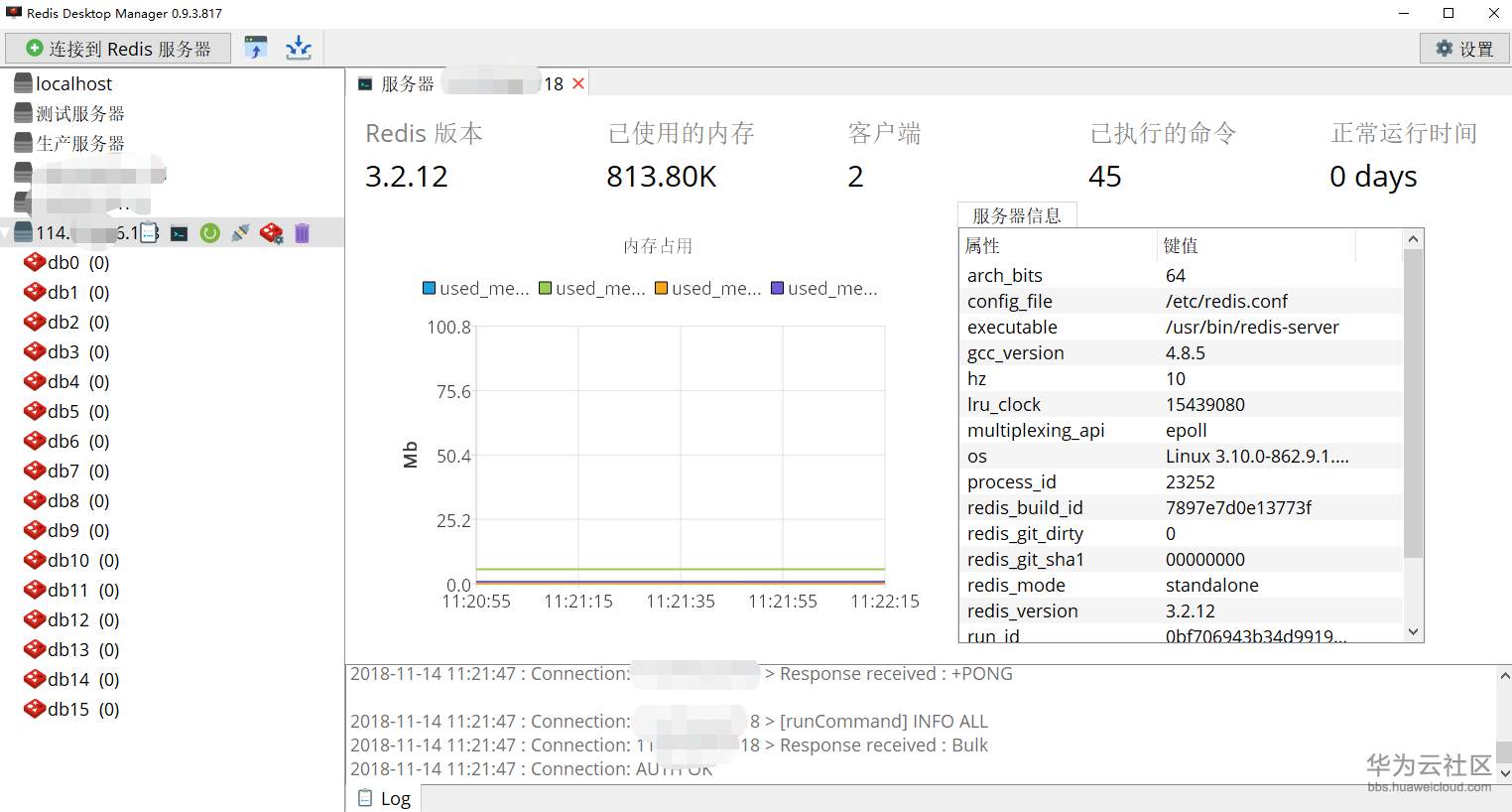
Task: Click the 连接到 Redis 服务器 button
Action: (x=118, y=49)
